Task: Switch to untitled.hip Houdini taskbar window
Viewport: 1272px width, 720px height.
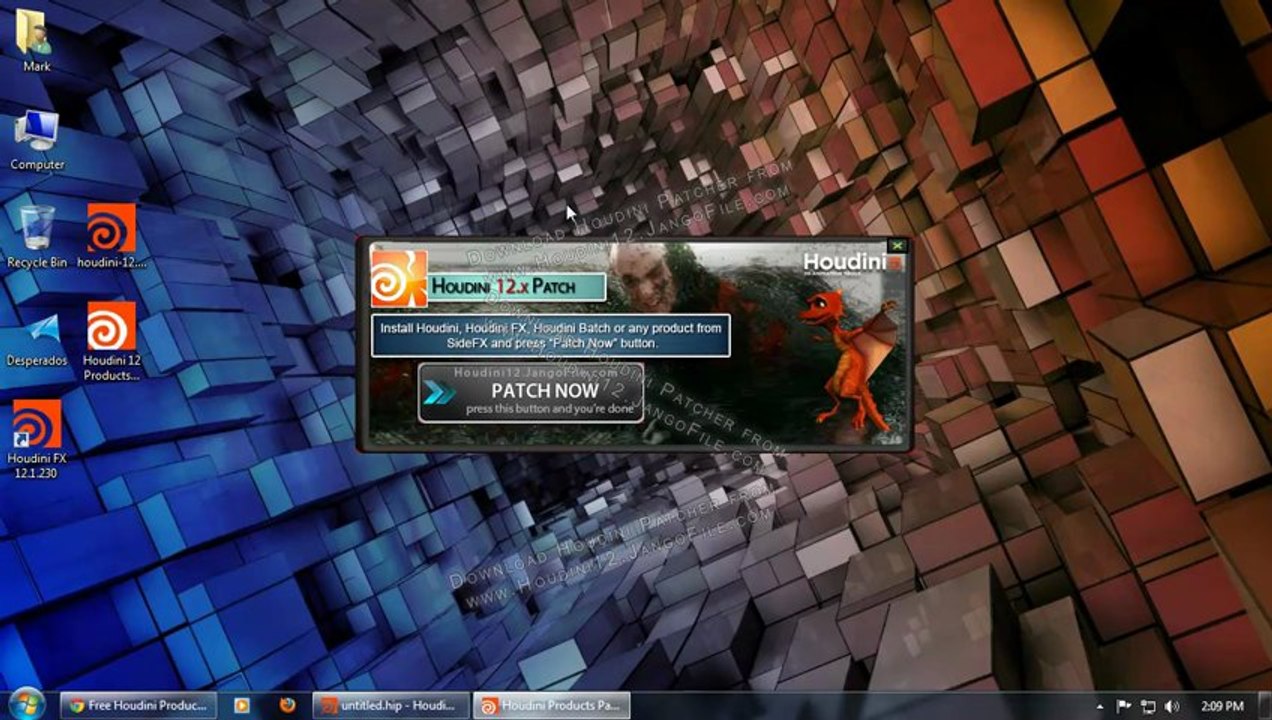Action: point(391,705)
